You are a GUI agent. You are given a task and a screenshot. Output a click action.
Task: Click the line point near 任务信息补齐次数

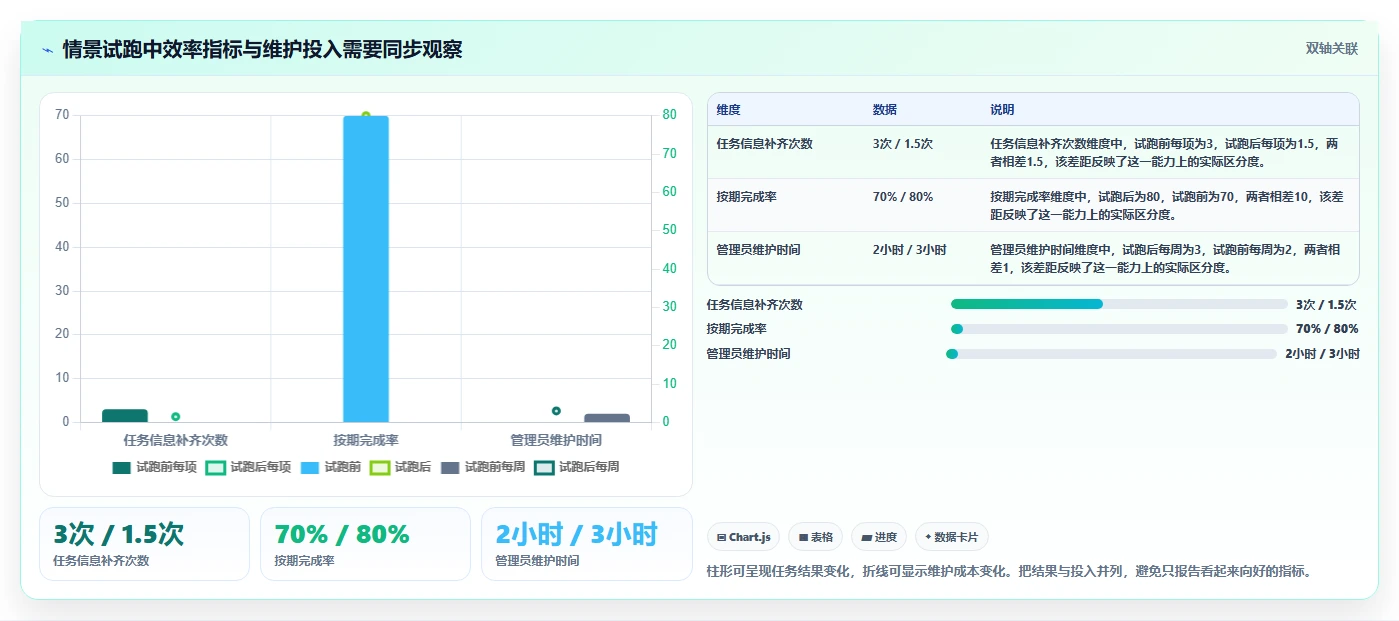(176, 417)
